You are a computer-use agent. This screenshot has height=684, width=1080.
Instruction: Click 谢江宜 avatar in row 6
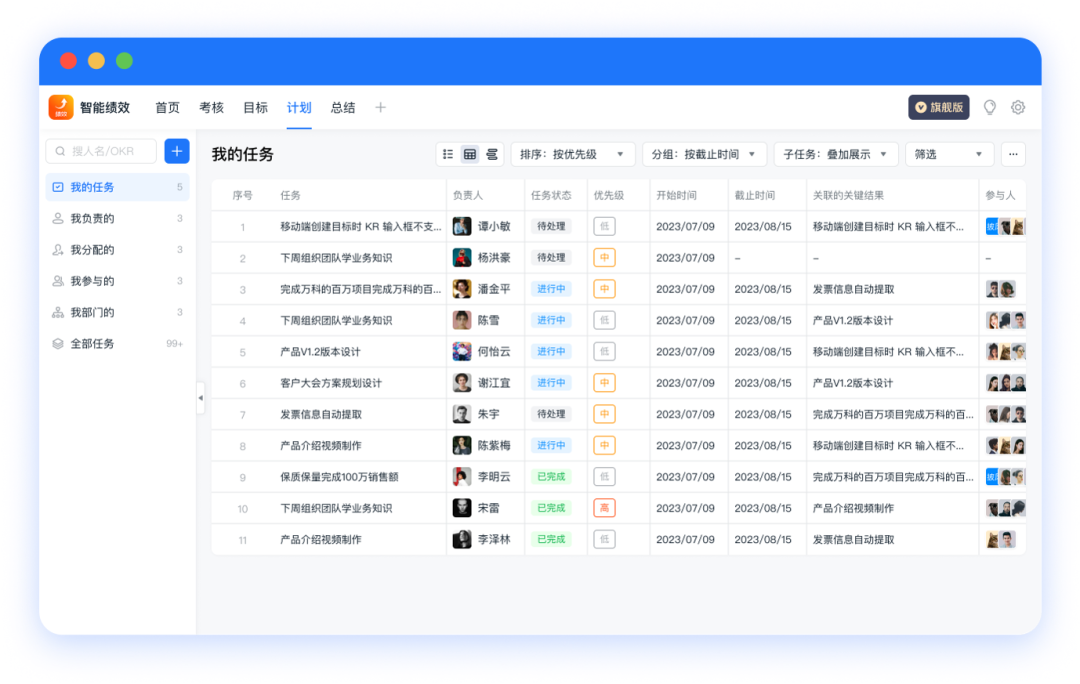point(461,383)
